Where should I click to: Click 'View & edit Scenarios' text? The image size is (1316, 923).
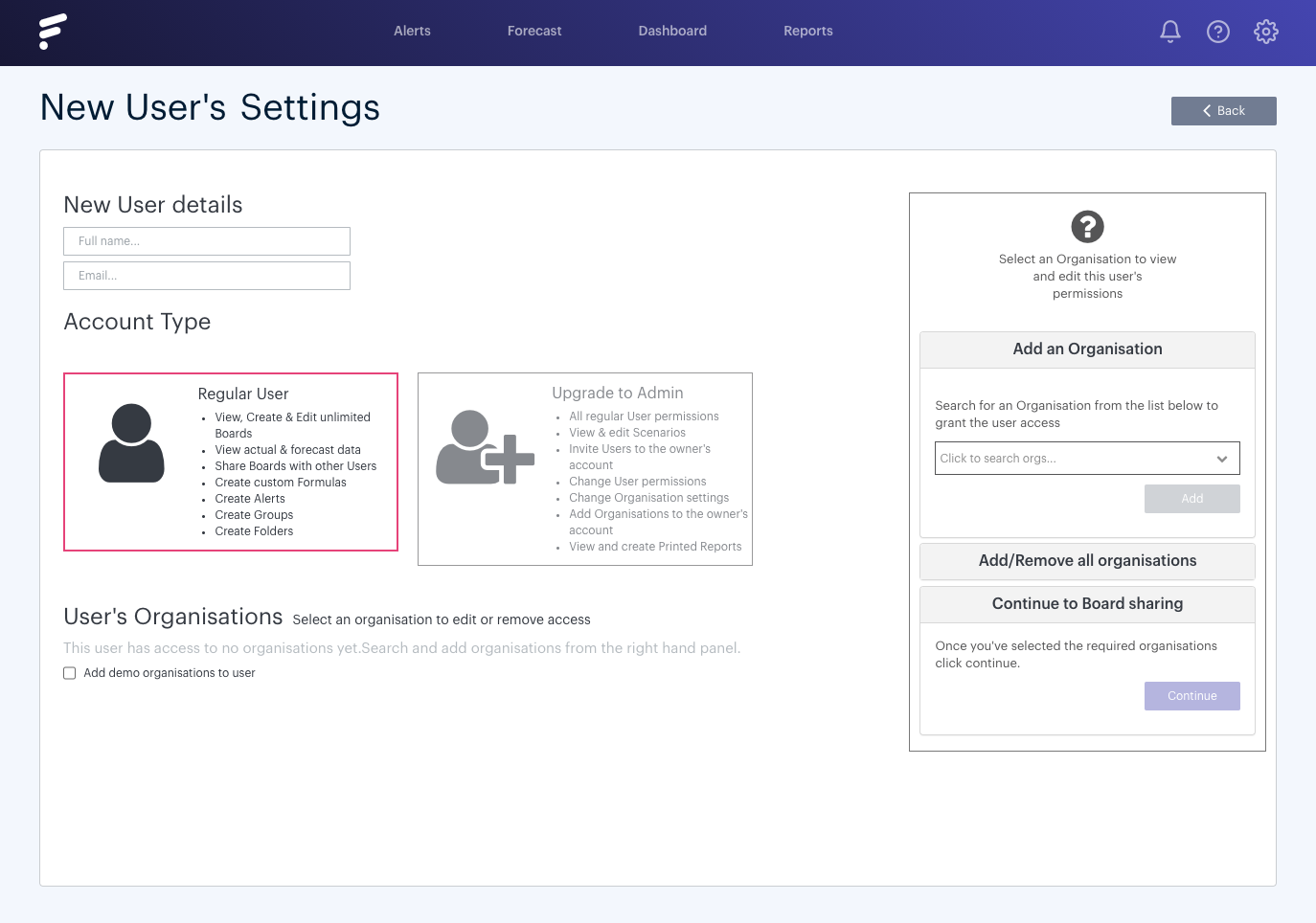tap(627, 433)
